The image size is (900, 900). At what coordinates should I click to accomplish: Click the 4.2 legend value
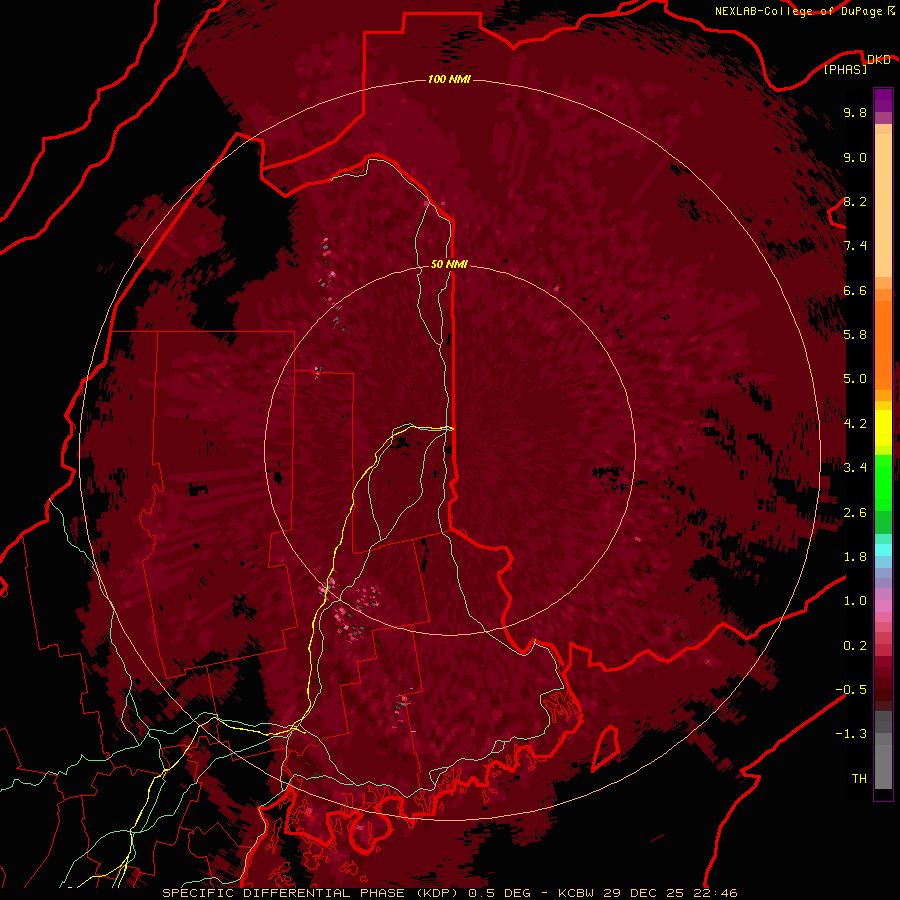[855, 424]
